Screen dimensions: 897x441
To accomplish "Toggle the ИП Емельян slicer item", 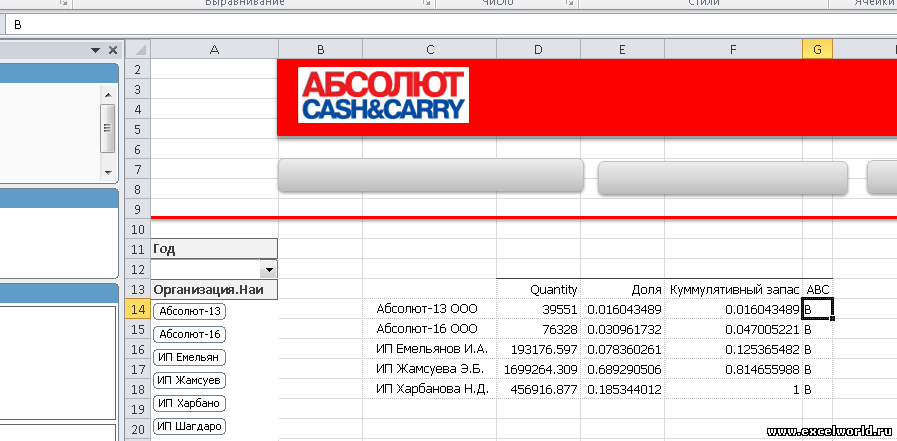I will click(x=190, y=357).
